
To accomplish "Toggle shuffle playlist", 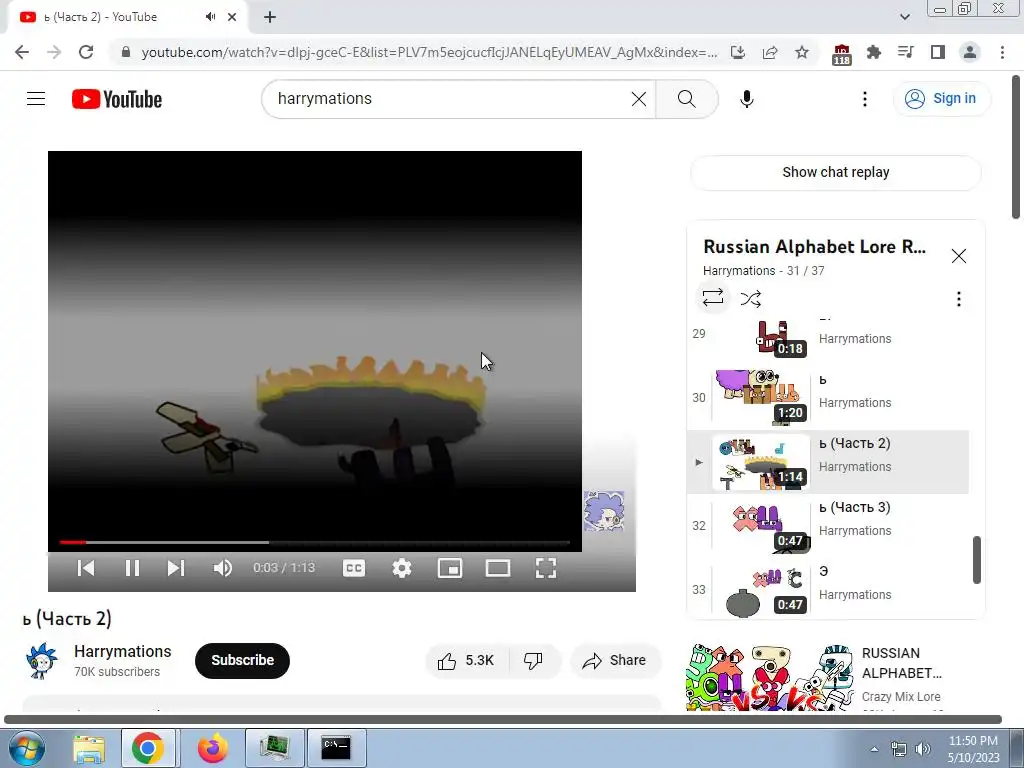I will coord(750,299).
